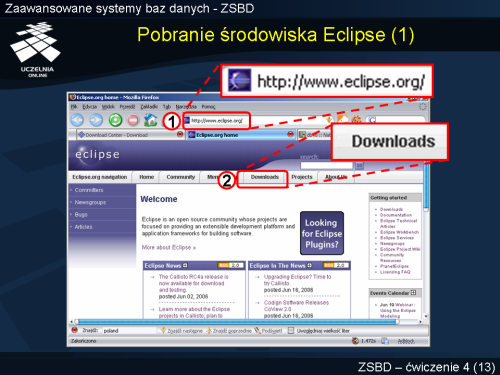500x375 pixels.
Task: Open Bugs in left sidebar
Action: (x=81, y=215)
